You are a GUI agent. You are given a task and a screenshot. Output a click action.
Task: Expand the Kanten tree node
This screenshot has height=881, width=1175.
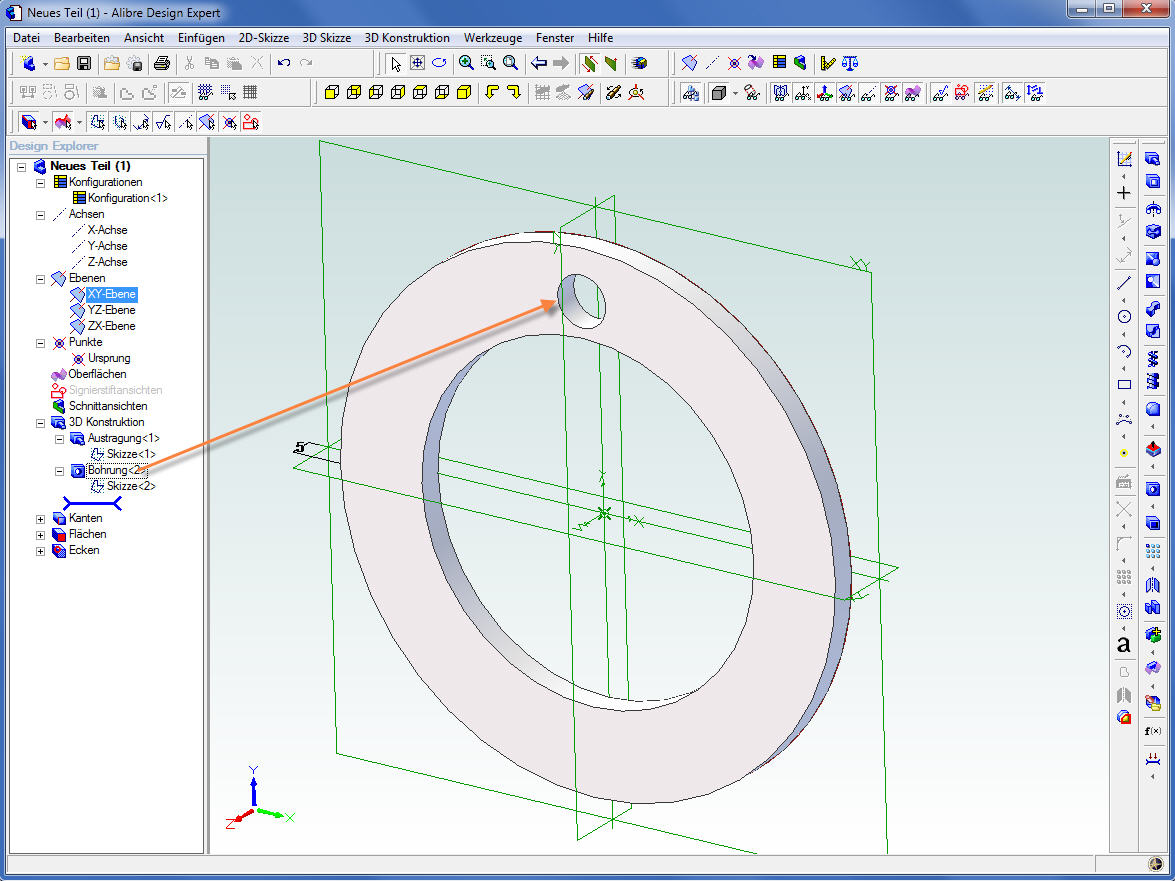[40, 519]
